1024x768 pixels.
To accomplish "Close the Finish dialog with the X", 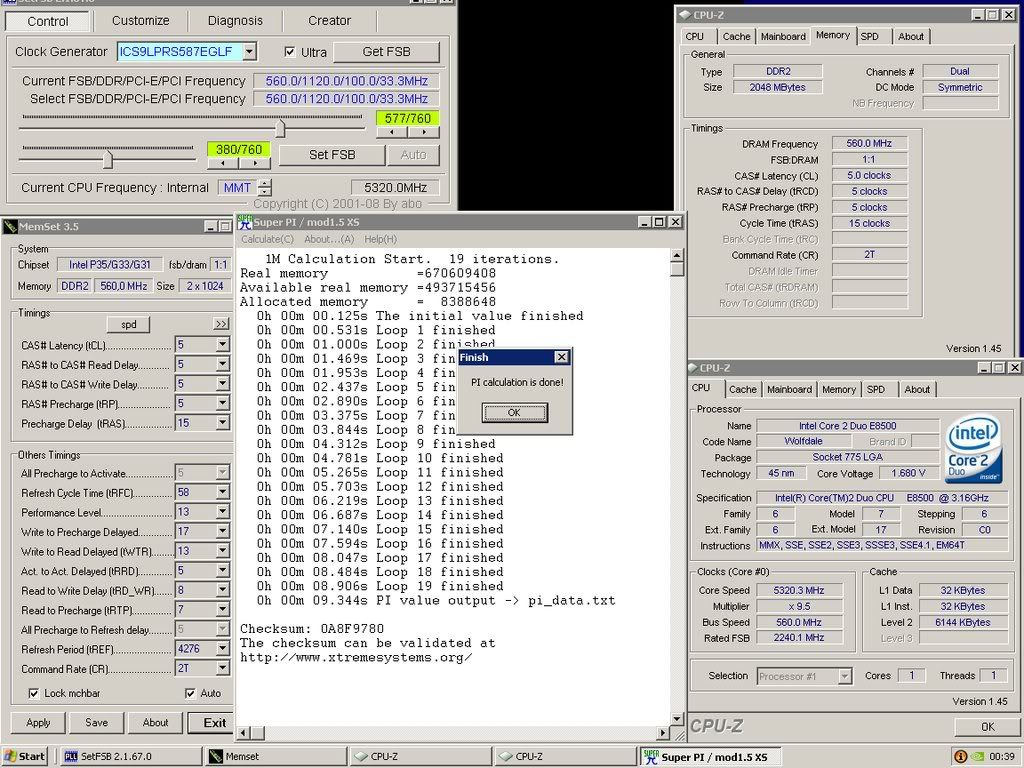I will click(561, 357).
